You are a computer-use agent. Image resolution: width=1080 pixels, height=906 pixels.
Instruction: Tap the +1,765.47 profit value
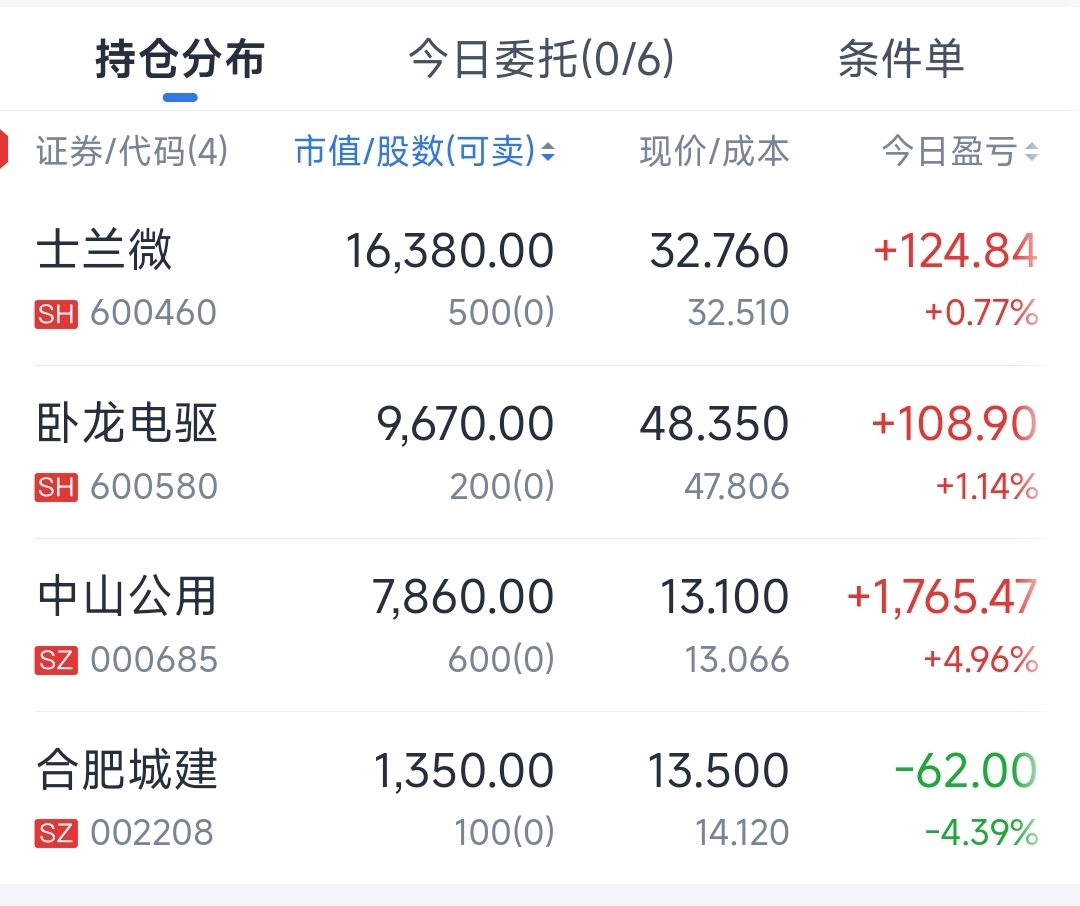tap(941, 597)
